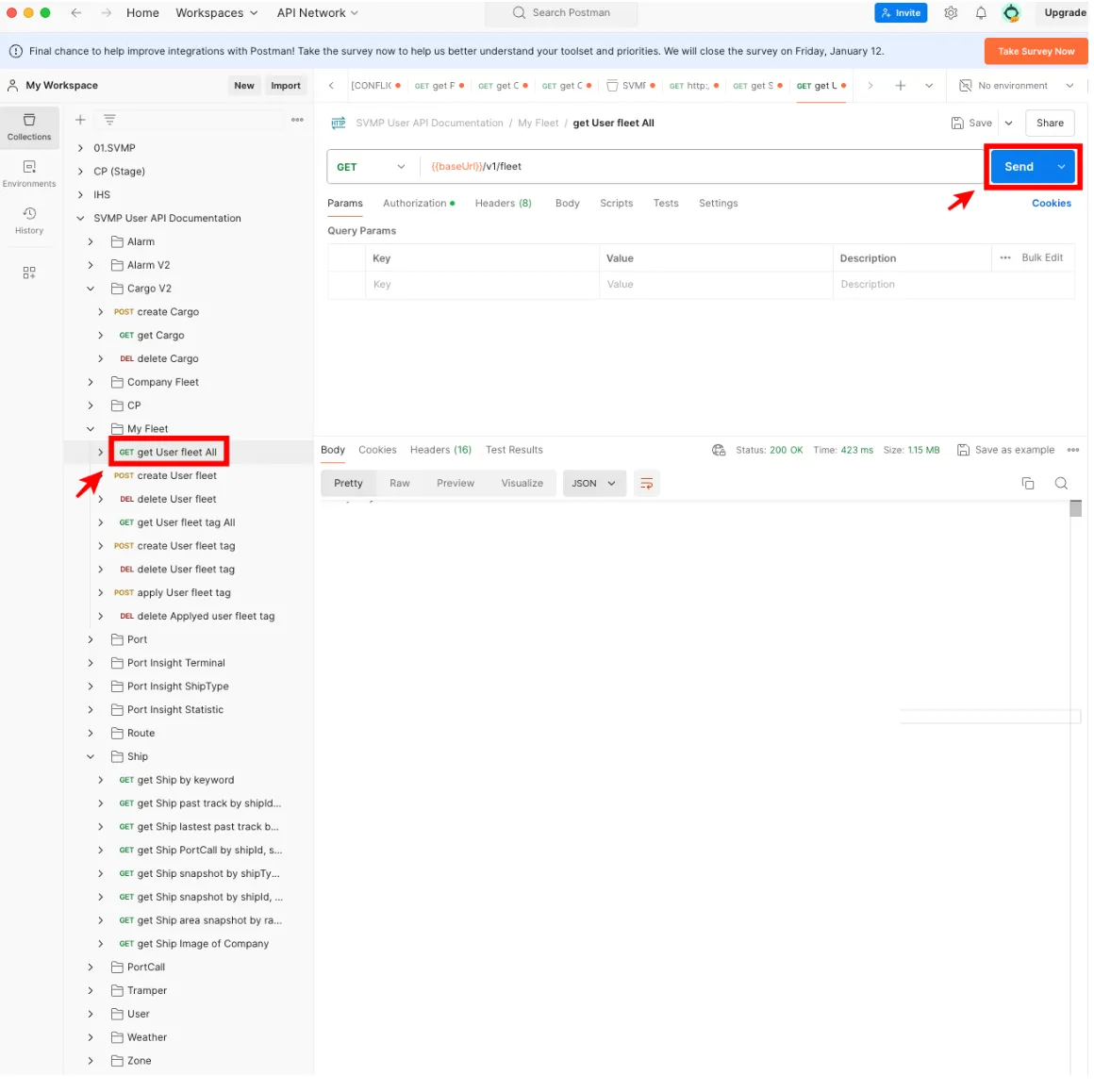This screenshot has width=1094, height=1092.
Task: Expand the API Network menu
Action: [318, 13]
